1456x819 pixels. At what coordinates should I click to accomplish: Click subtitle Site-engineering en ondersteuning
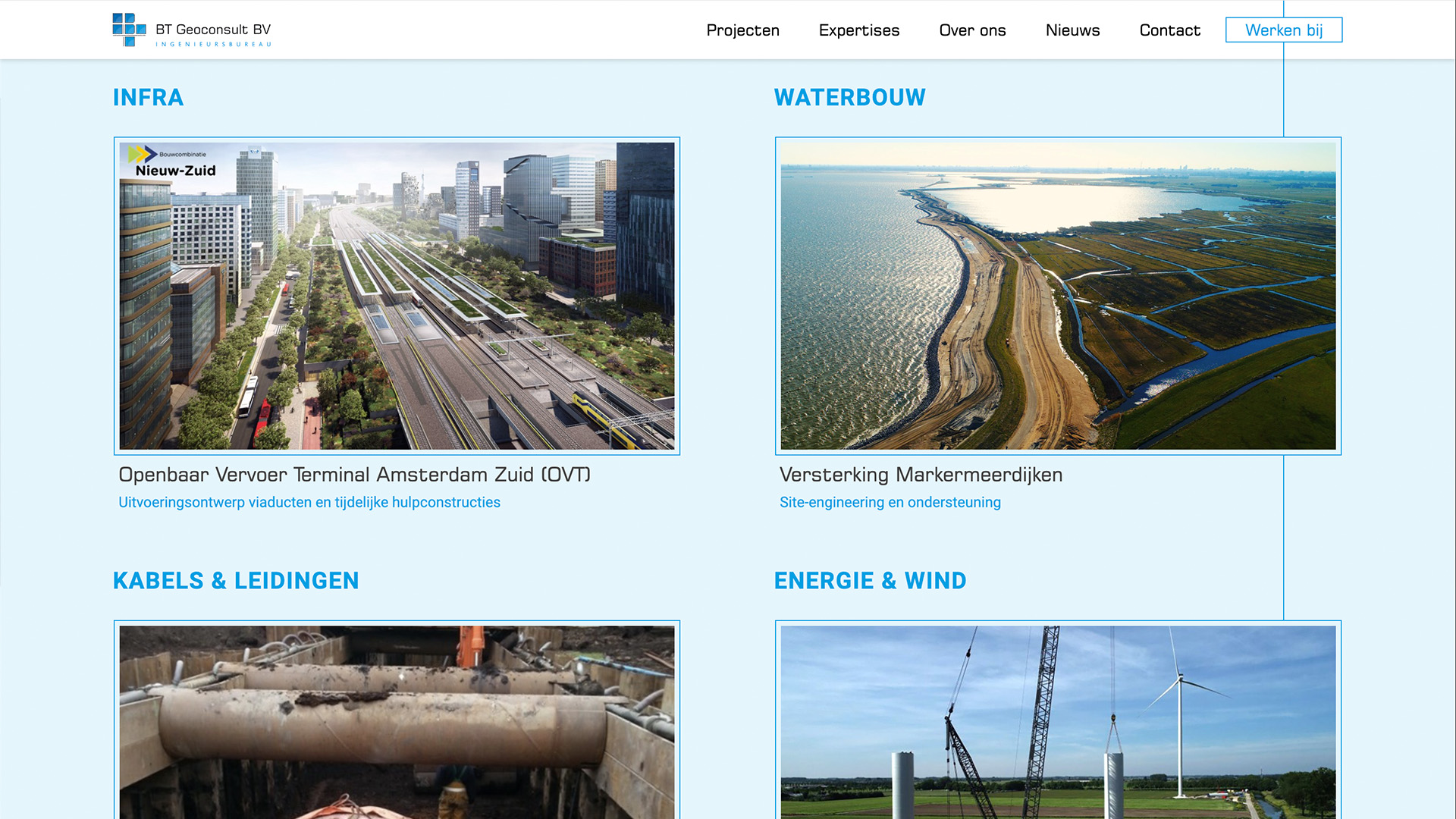coord(890,503)
